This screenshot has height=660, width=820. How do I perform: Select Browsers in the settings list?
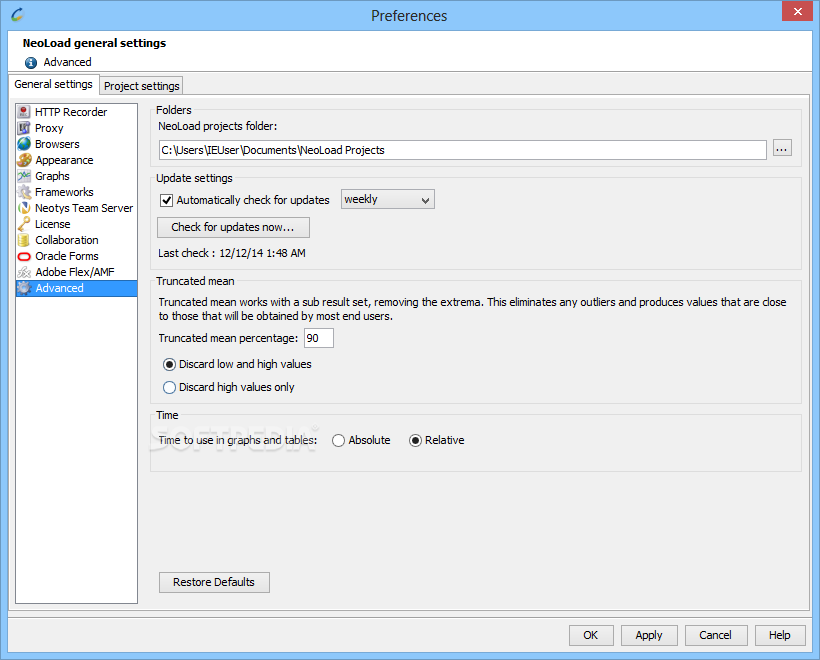pos(76,144)
